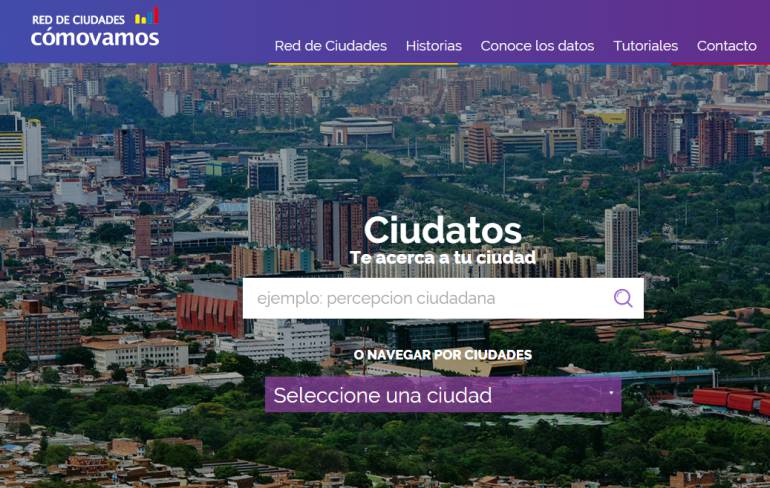The width and height of the screenshot is (770, 488).
Task: Click the Ciudatos heading
Action: [x=442, y=230]
